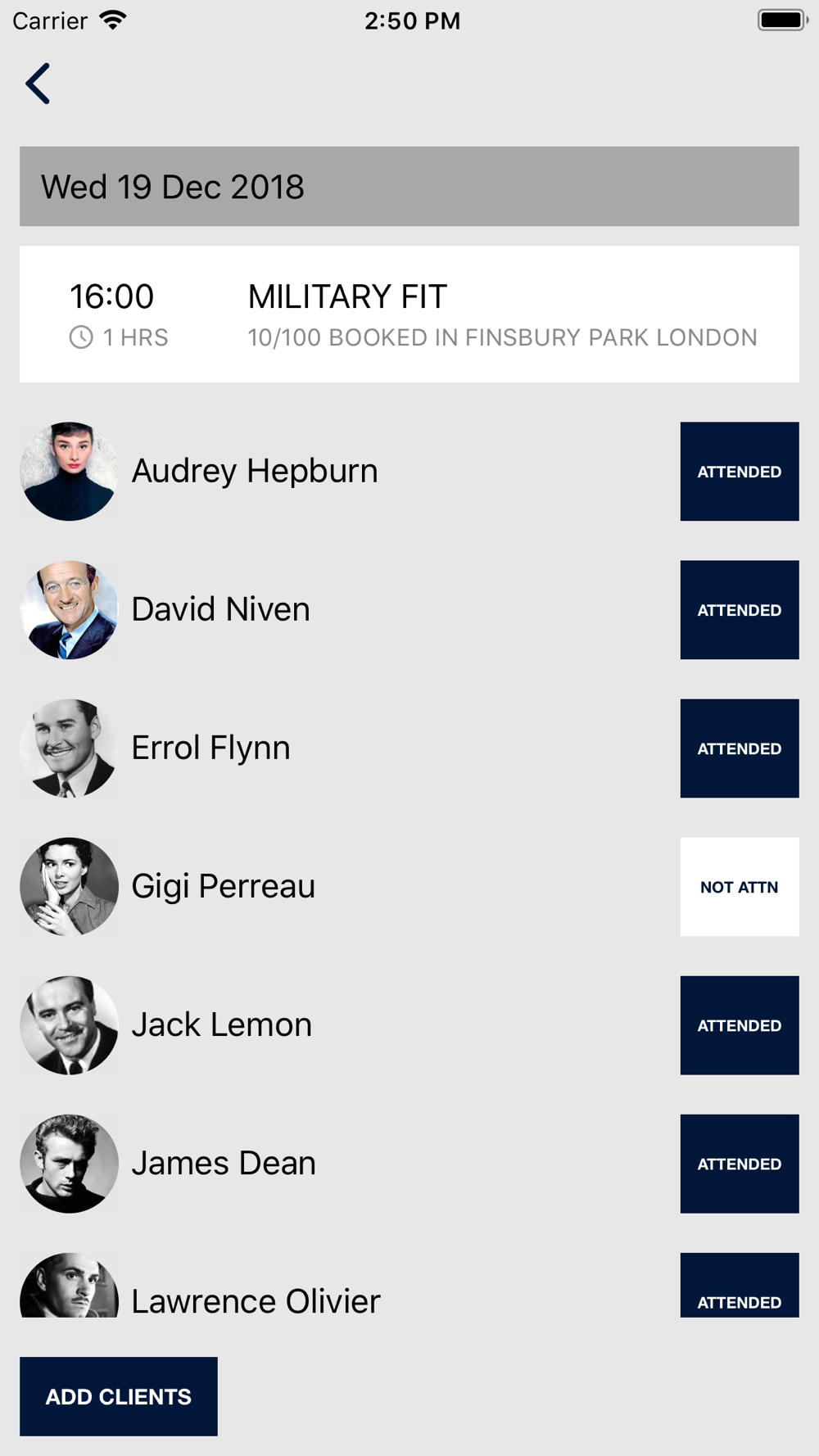Tap James Dean's avatar
Image resolution: width=819 pixels, height=1456 pixels.
[x=69, y=1164]
